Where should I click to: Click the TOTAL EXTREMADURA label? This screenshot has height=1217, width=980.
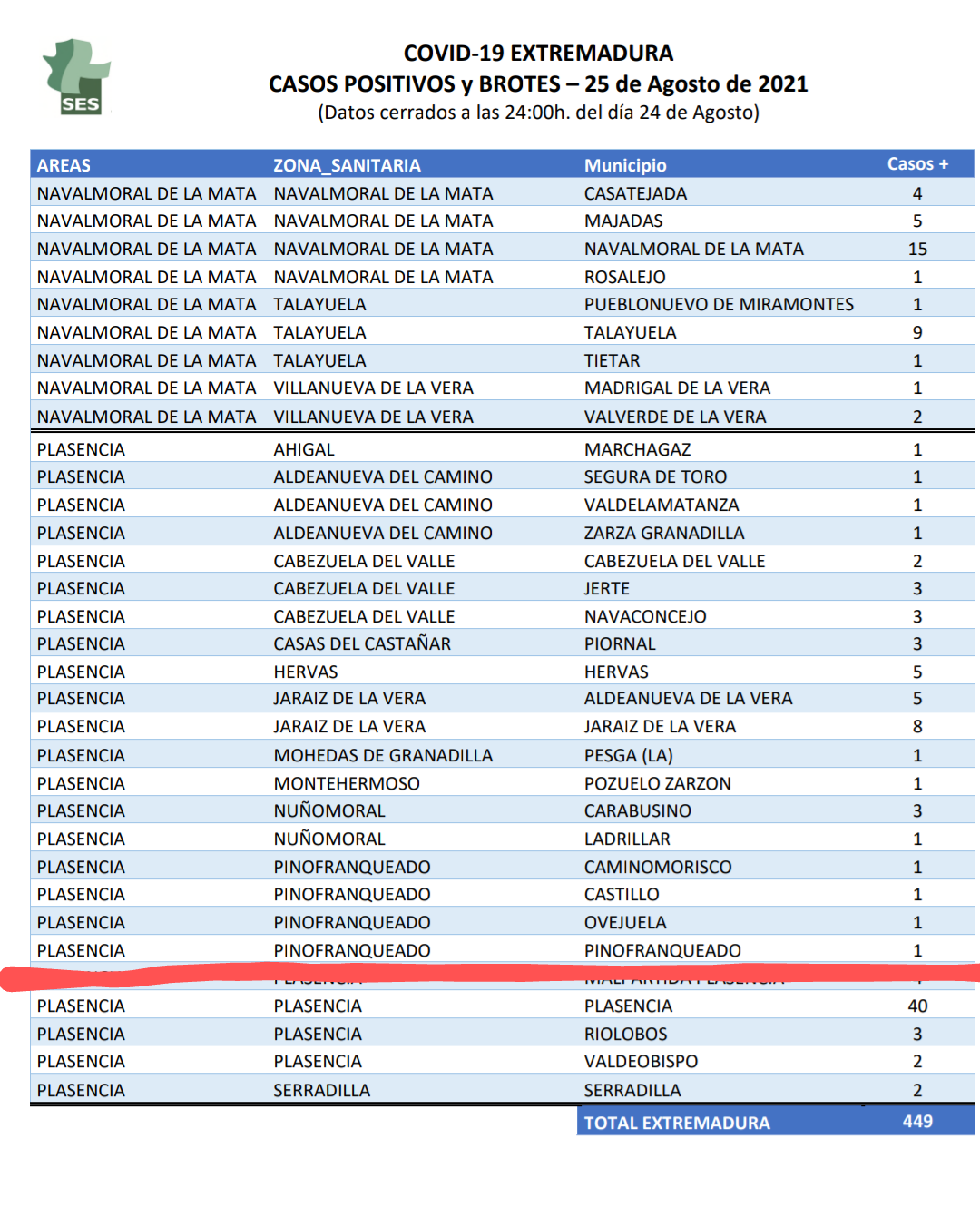(x=677, y=1123)
